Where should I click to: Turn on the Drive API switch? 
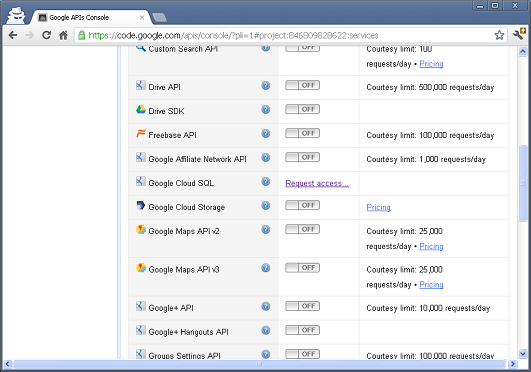[302, 85]
